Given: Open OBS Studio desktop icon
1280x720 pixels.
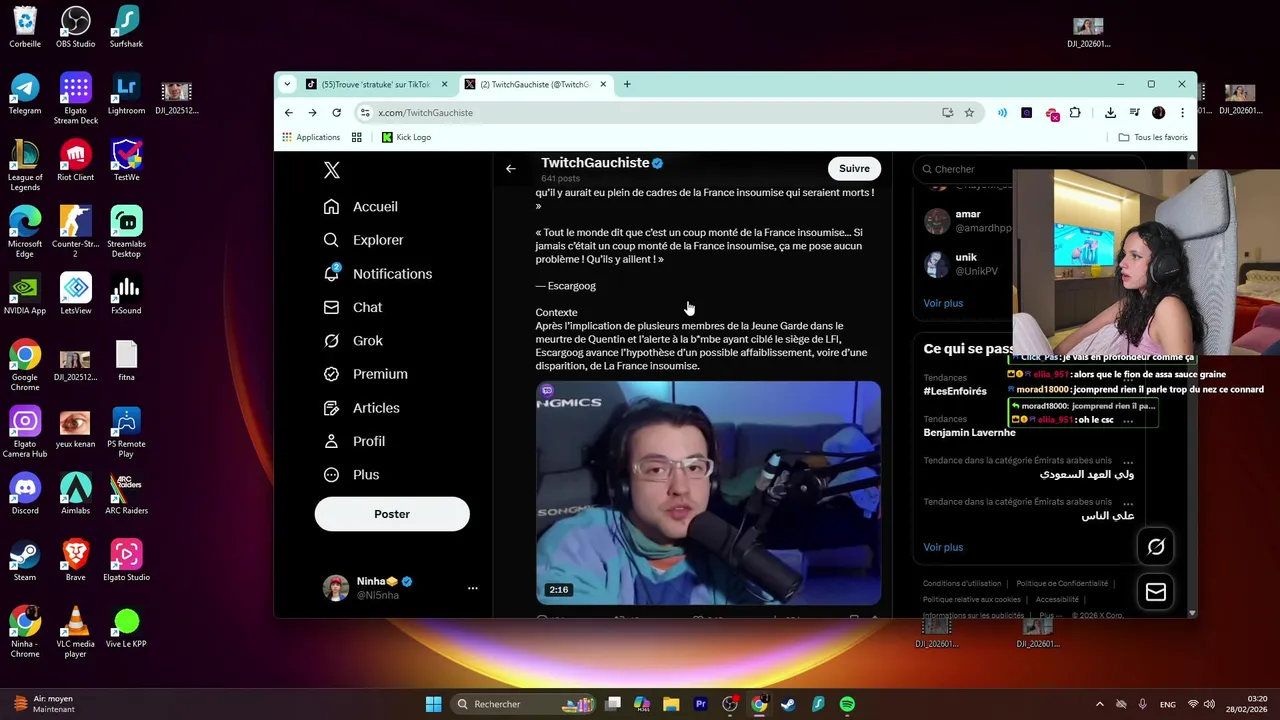Looking at the screenshot, I should pyautogui.click(x=76, y=28).
